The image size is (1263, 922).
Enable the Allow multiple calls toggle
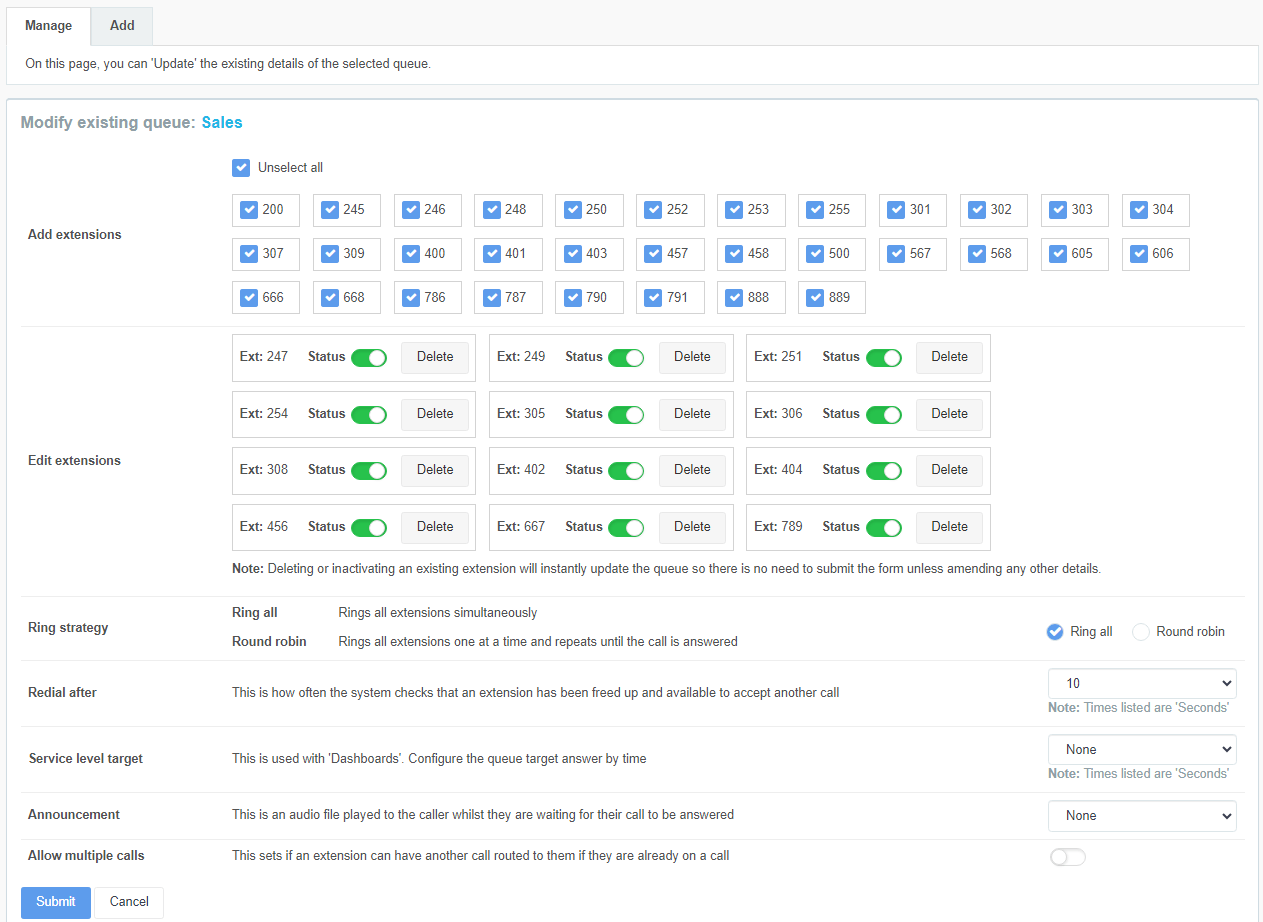pyautogui.click(x=1067, y=857)
